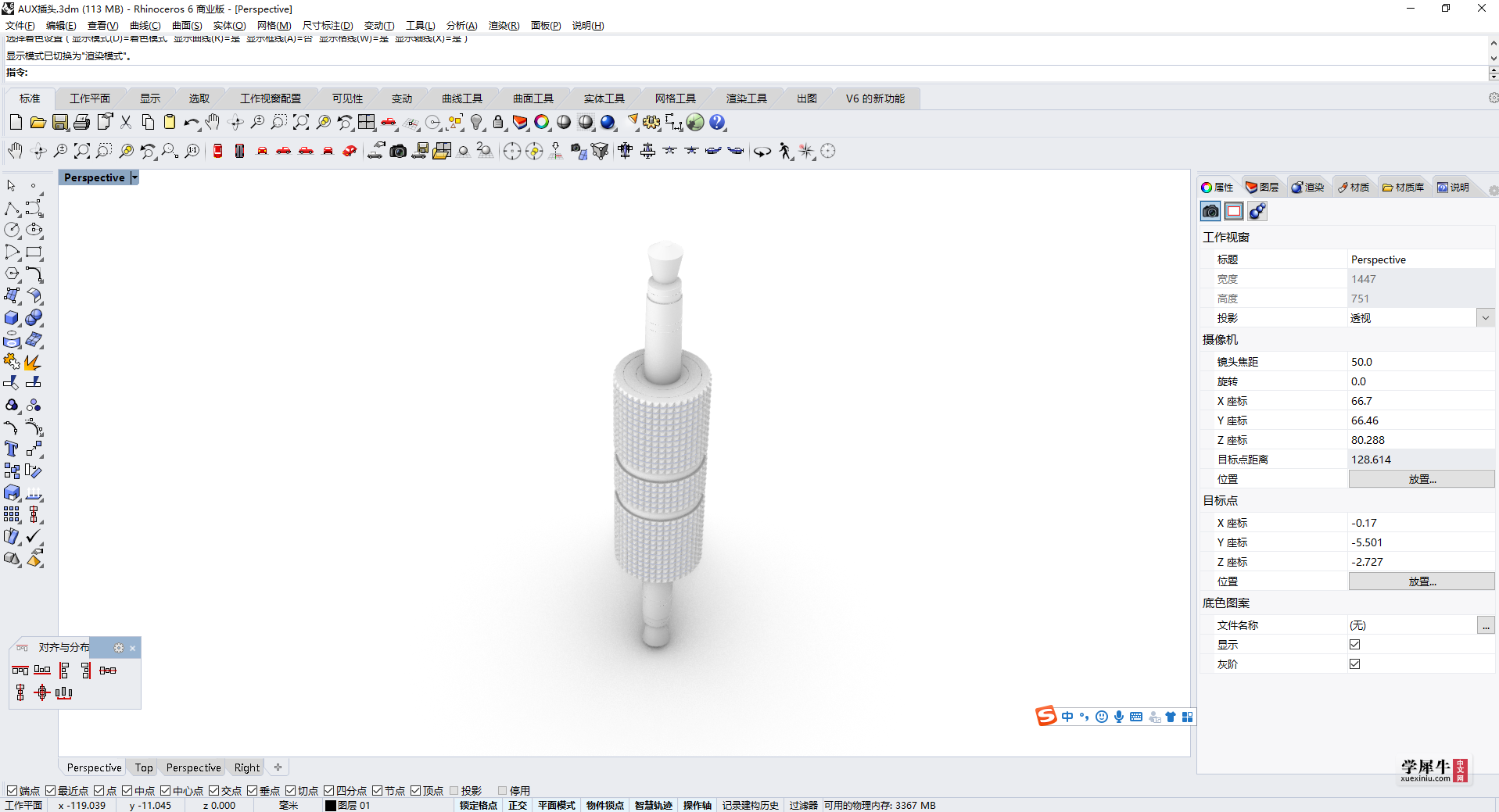Switch to 实体工具 toolbar tab
Image resolution: width=1499 pixels, height=812 pixels.
pos(604,98)
